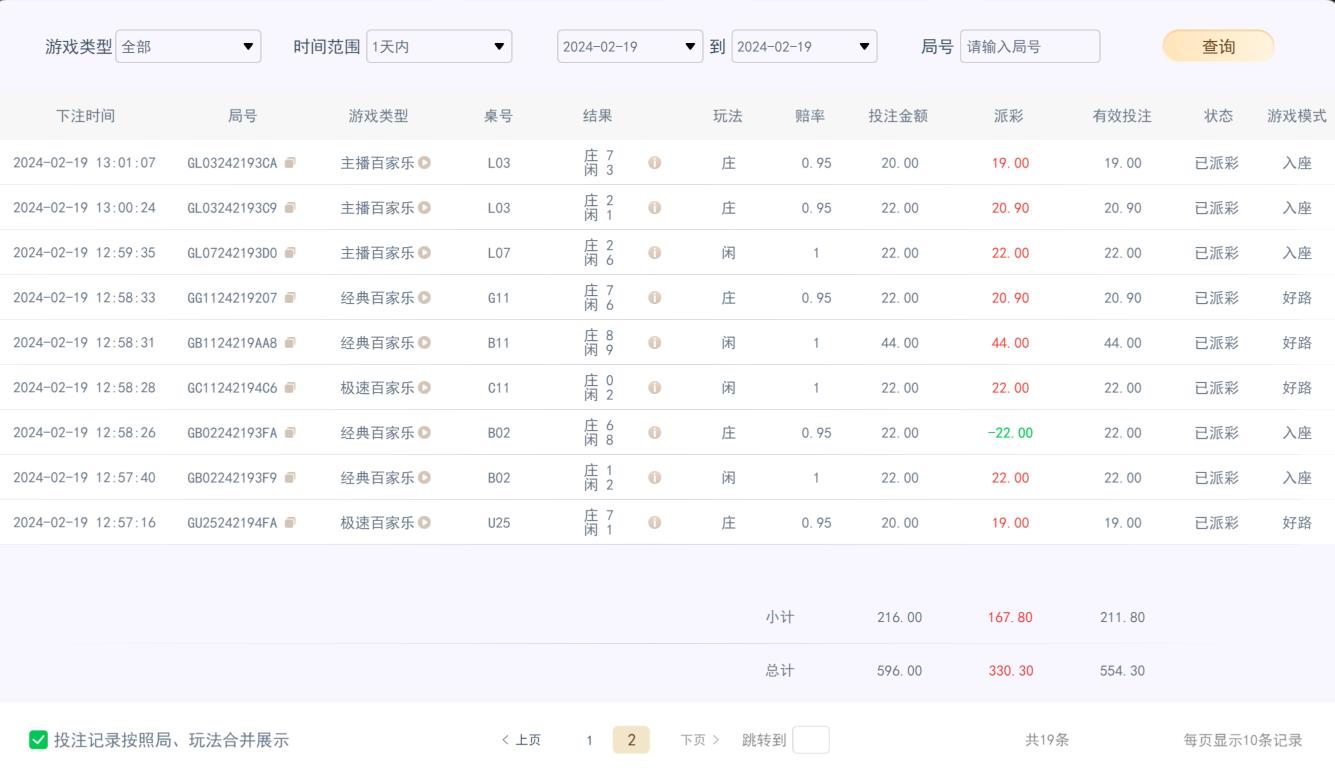Copy round number GU25242194FA
Viewport: 1335px width, 771px height.
coord(290,523)
